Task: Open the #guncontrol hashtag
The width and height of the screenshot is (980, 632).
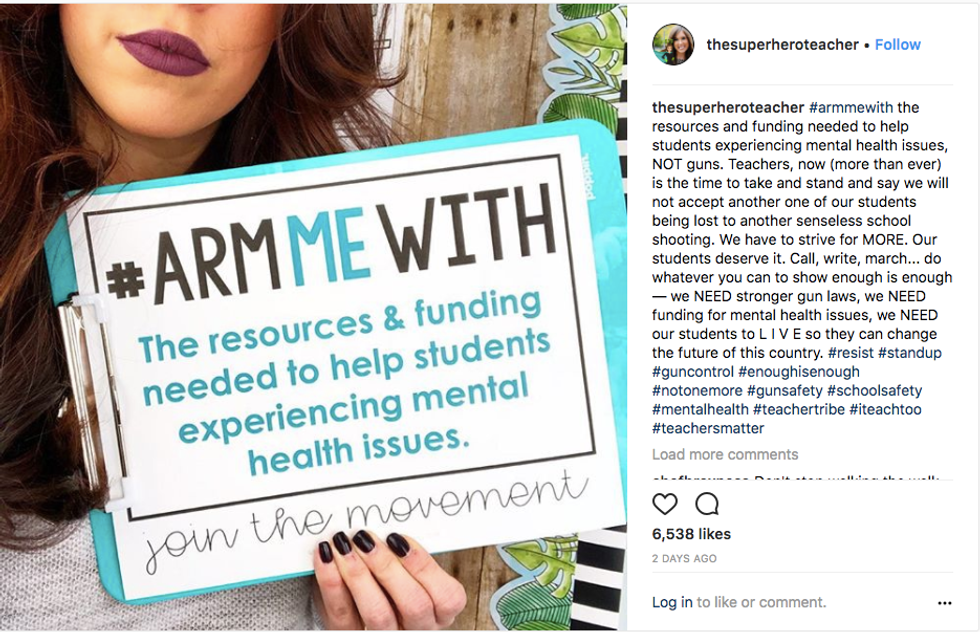Action: (692, 371)
